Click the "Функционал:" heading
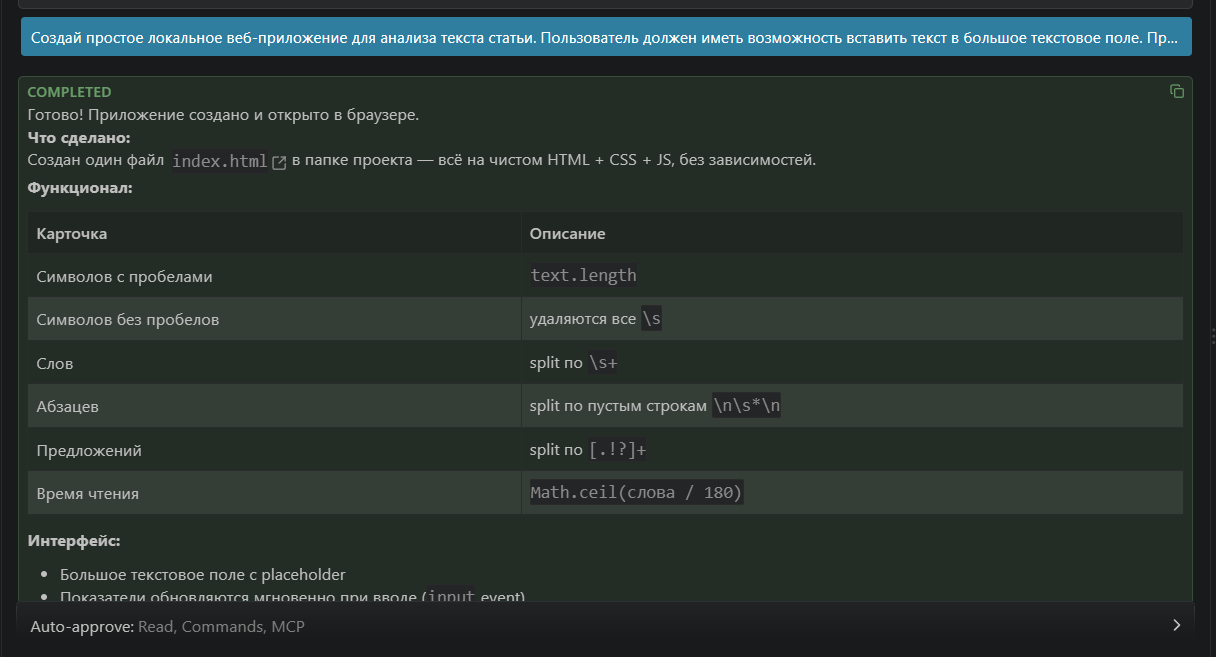 (80, 187)
